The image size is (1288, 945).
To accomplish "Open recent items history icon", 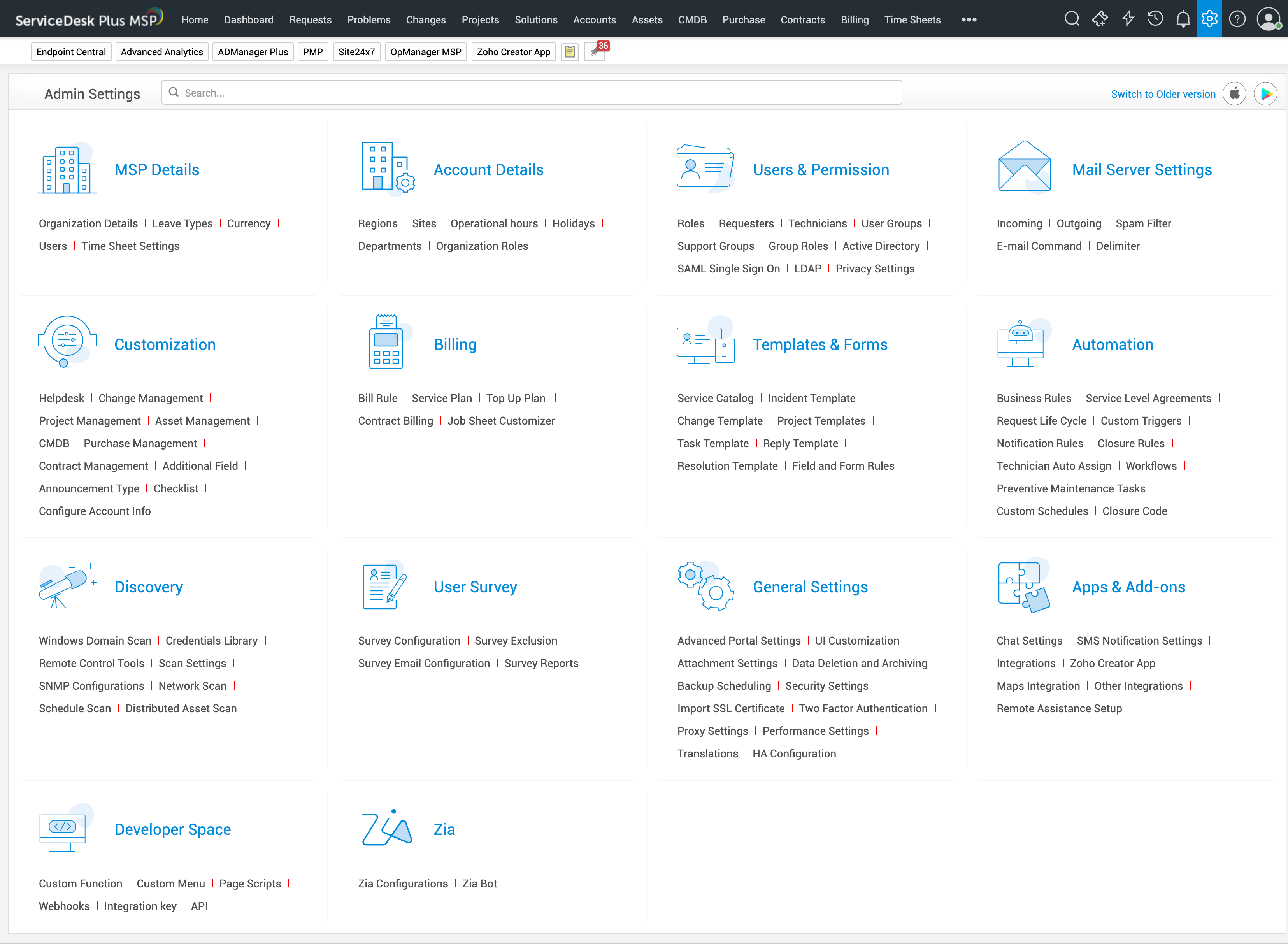I will coord(1155,19).
